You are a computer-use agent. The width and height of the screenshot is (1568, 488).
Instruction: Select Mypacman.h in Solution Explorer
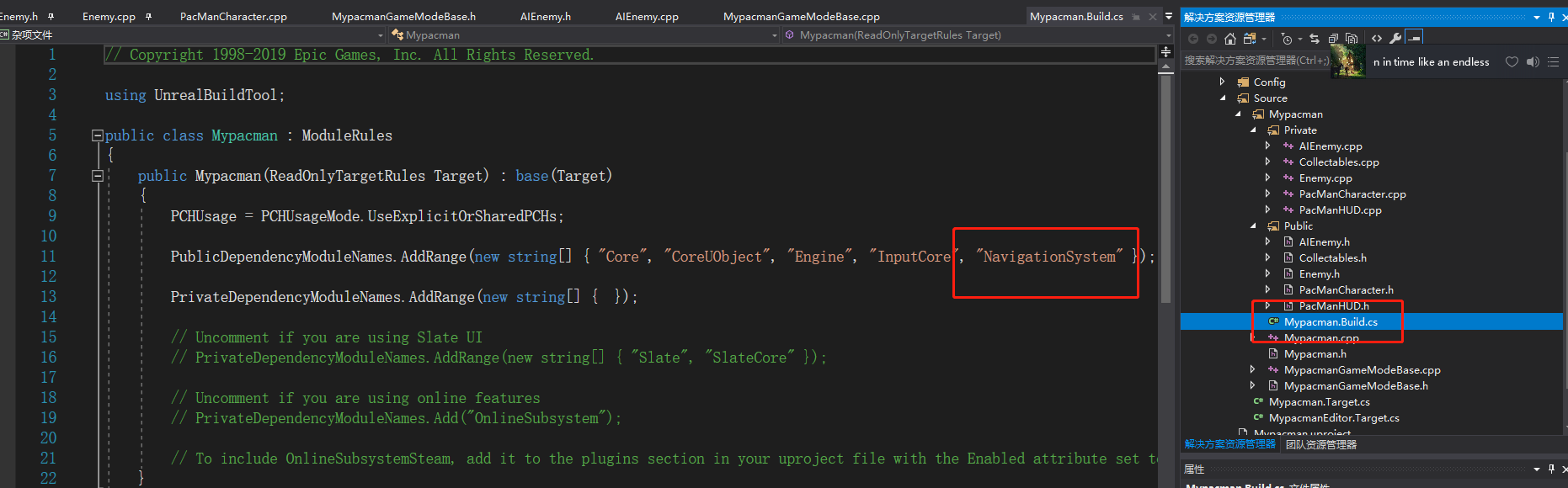(1315, 354)
